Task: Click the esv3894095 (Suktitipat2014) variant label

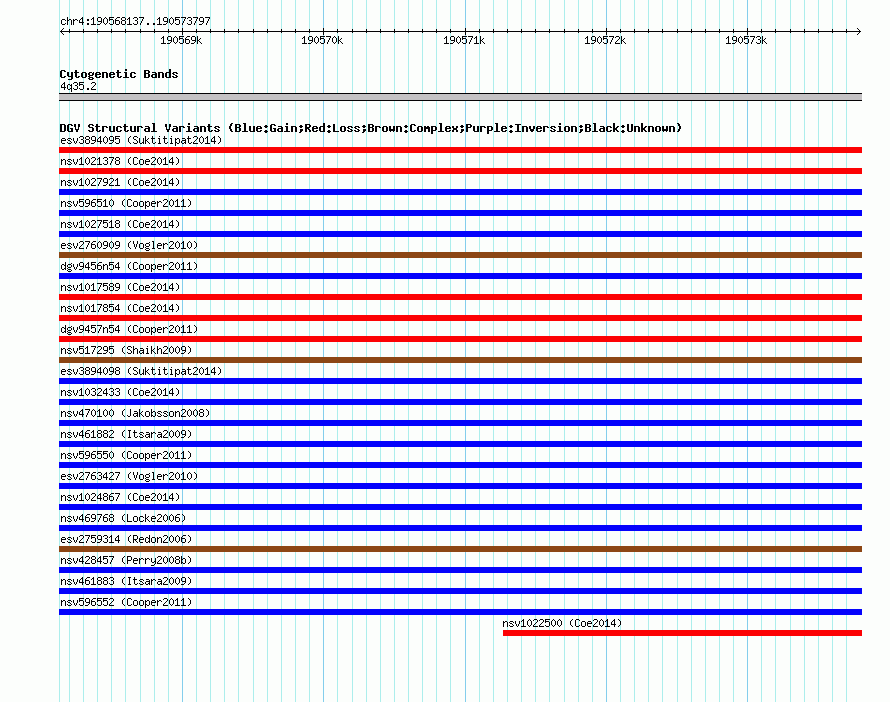Action: pos(141,140)
